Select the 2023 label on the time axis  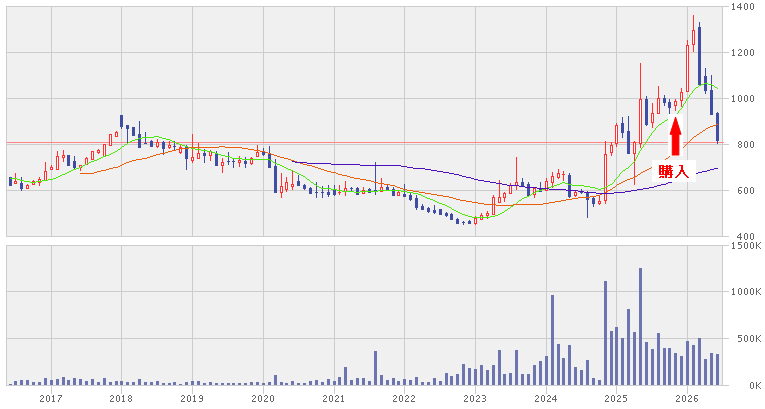click(x=475, y=399)
